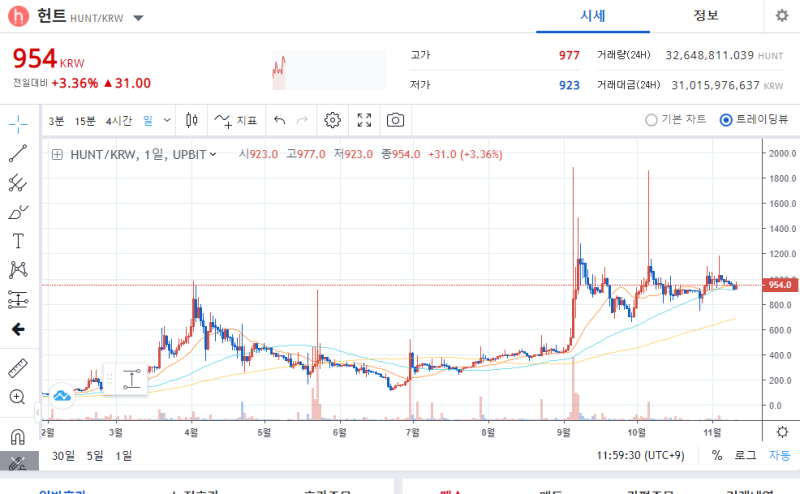Toggle the stay-in-drawing-mode pencil icon
800x494 pixels.
point(17,463)
